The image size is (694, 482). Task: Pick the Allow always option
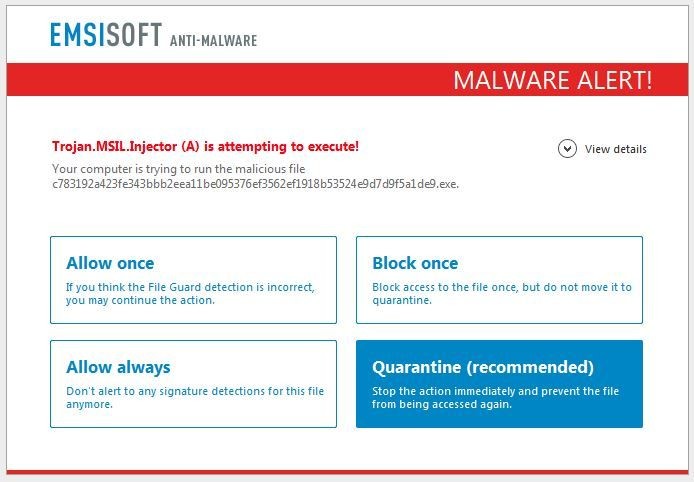(193, 384)
